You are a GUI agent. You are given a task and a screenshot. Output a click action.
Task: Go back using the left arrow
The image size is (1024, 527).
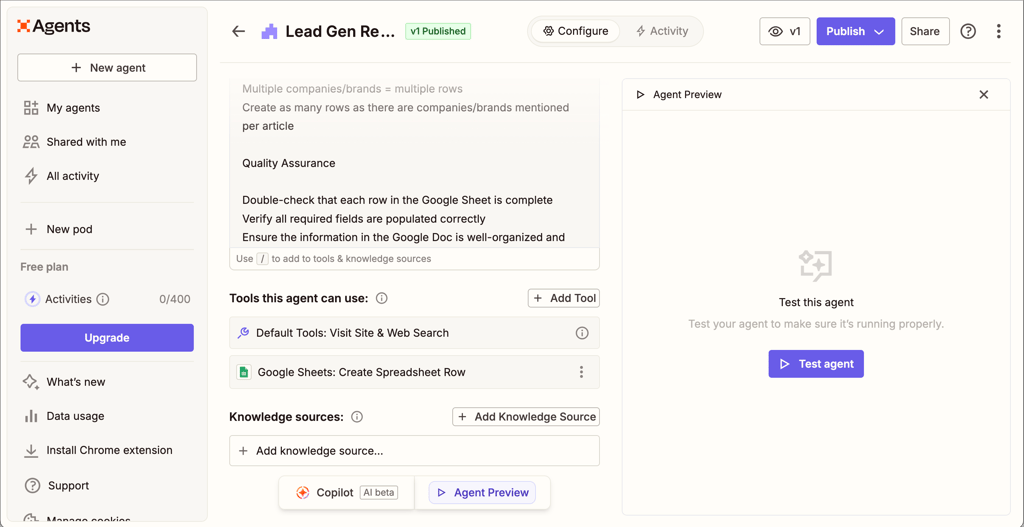coord(238,31)
